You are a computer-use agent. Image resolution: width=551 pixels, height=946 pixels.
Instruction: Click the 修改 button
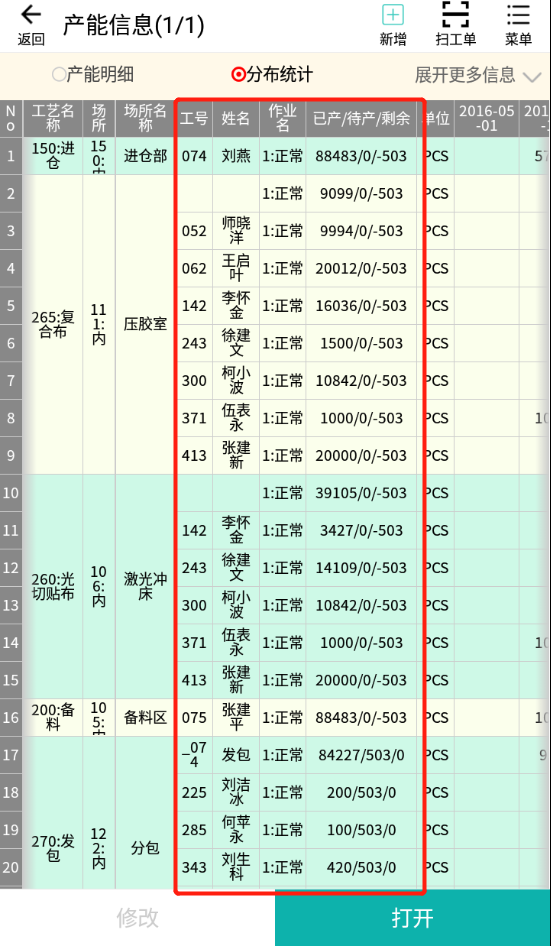pyautogui.click(x=138, y=918)
